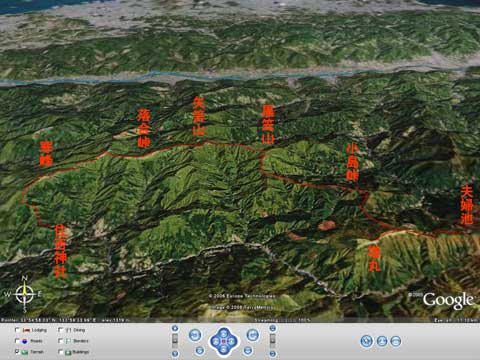The width and height of the screenshot is (480, 360).
Task: Enable the Dining layer checkbox
Action: point(61,330)
